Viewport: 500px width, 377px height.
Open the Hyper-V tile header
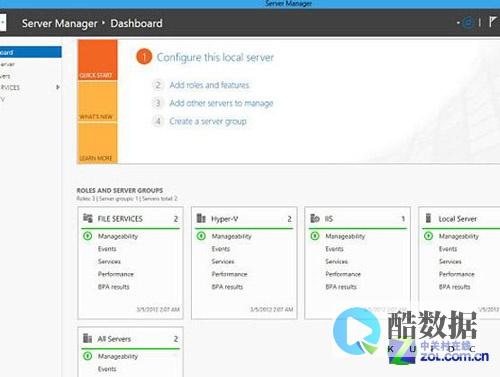(244, 219)
